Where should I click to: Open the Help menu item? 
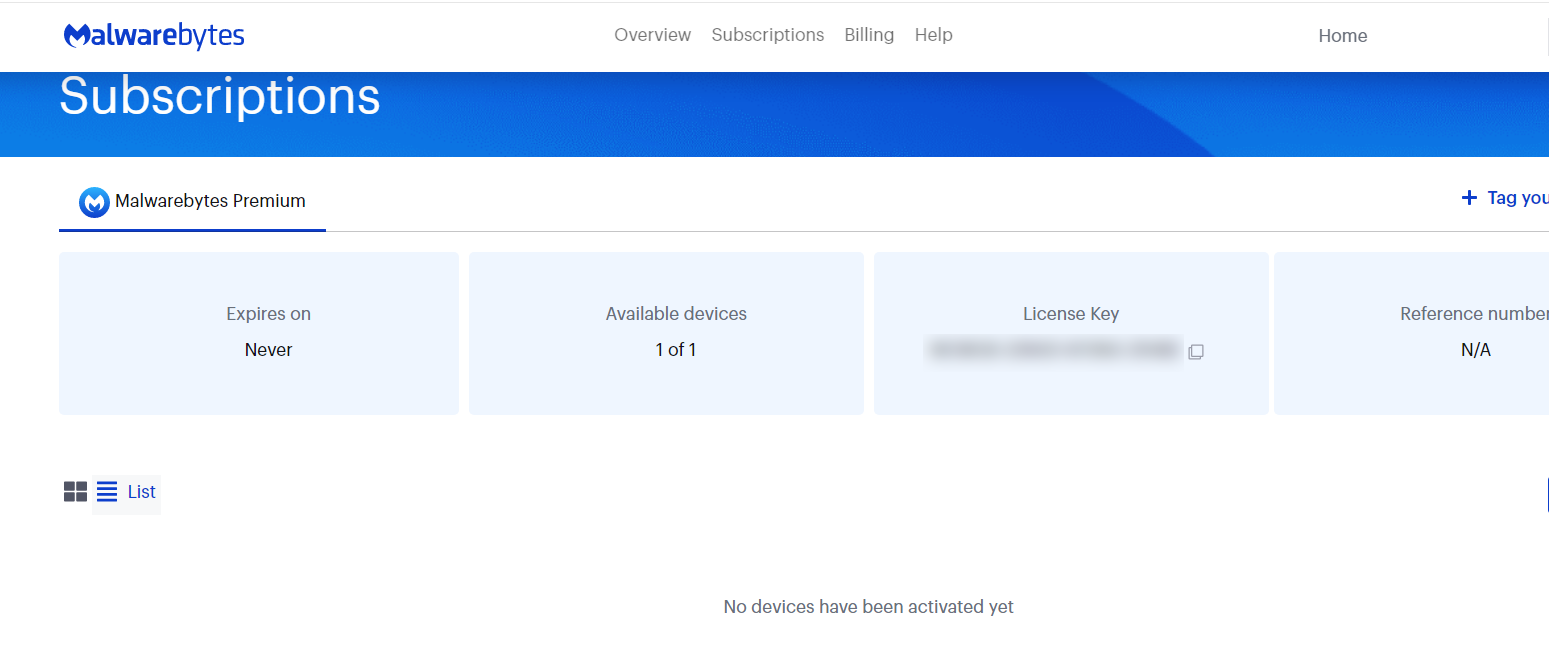933,35
